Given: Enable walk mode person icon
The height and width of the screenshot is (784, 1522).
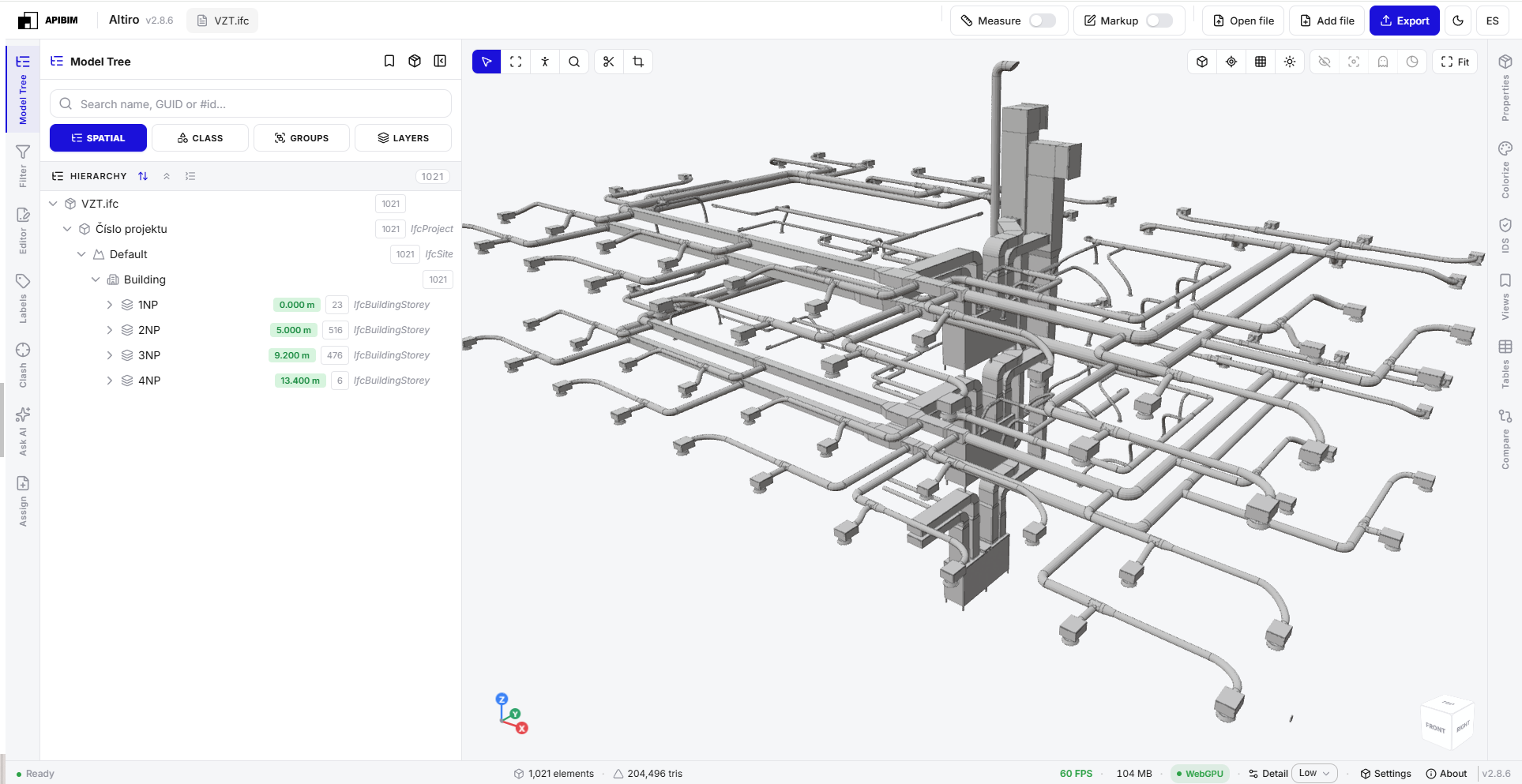Looking at the screenshot, I should pyautogui.click(x=545, y=62).
